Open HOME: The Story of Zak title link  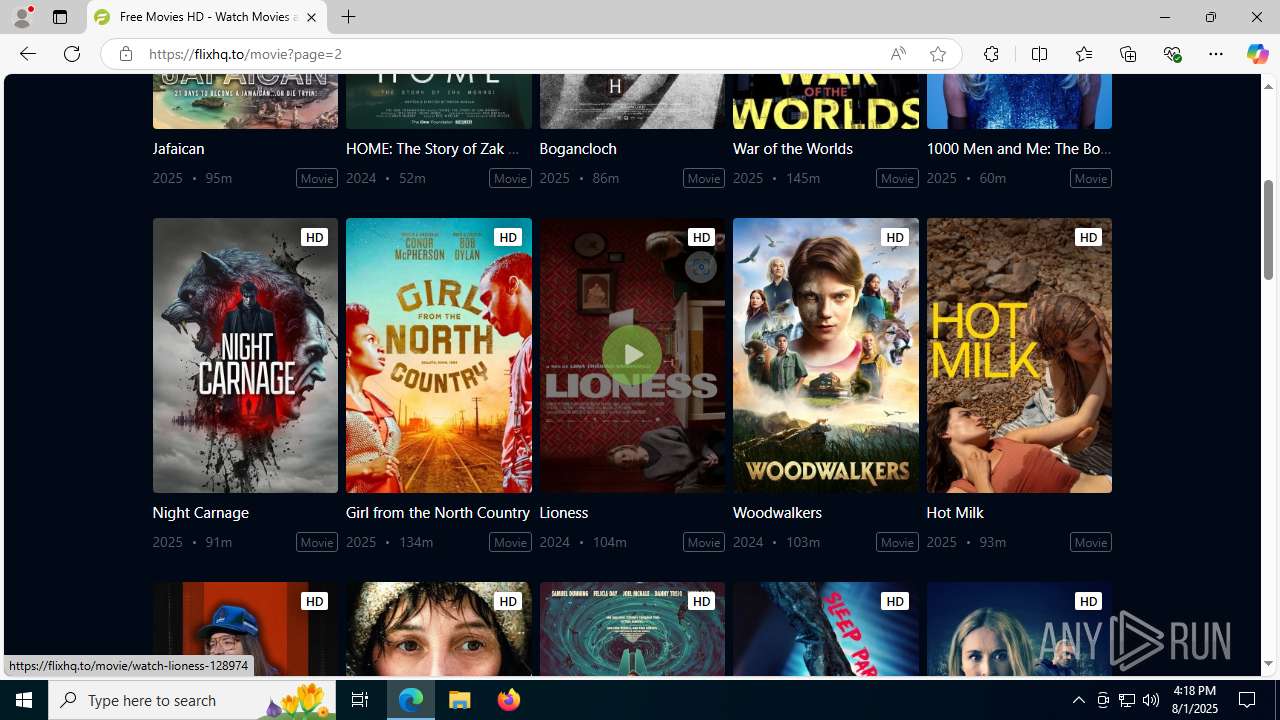pos(432,148)
